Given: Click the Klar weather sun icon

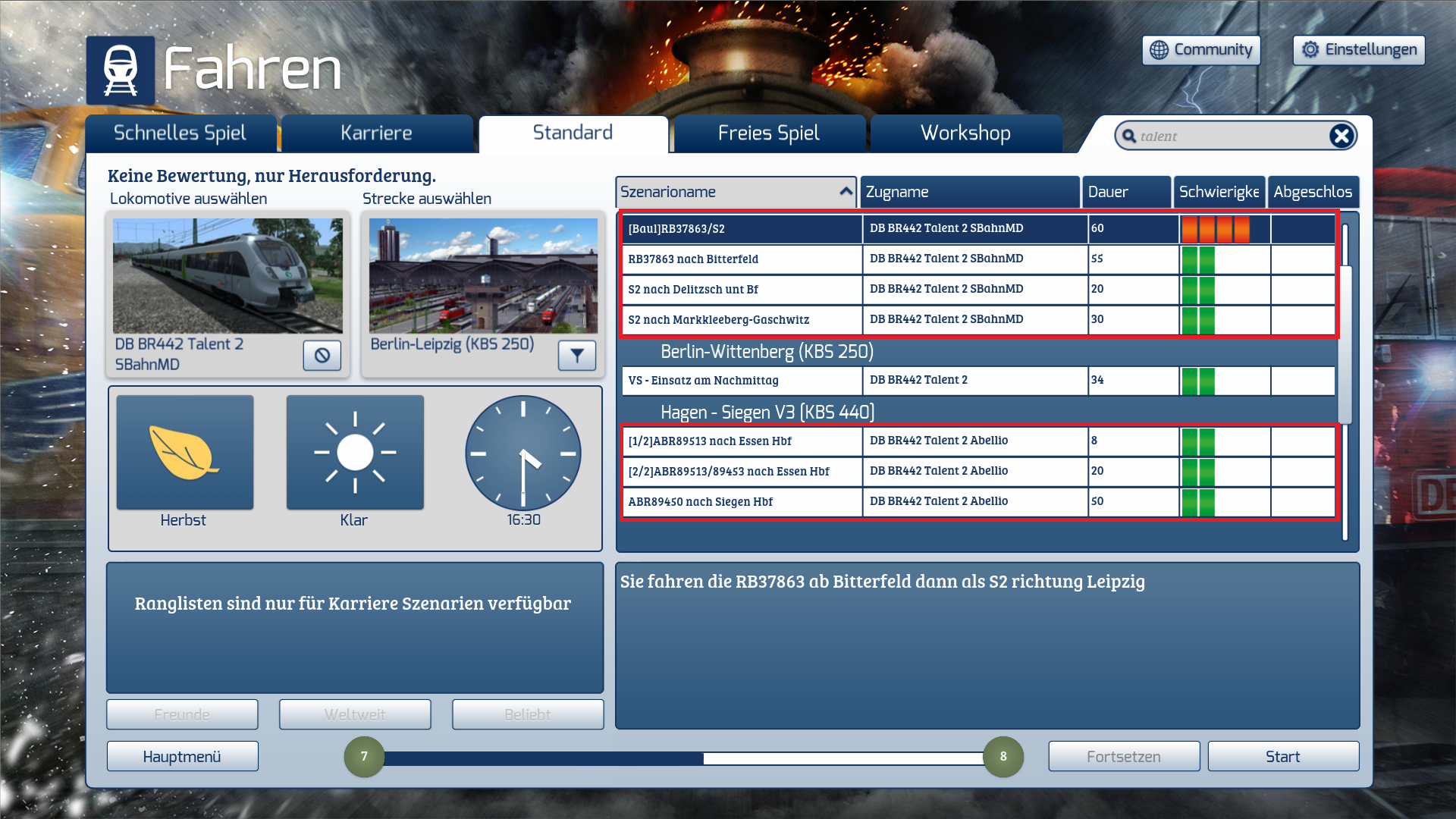Looking at the screenshot, I should 355,453.
